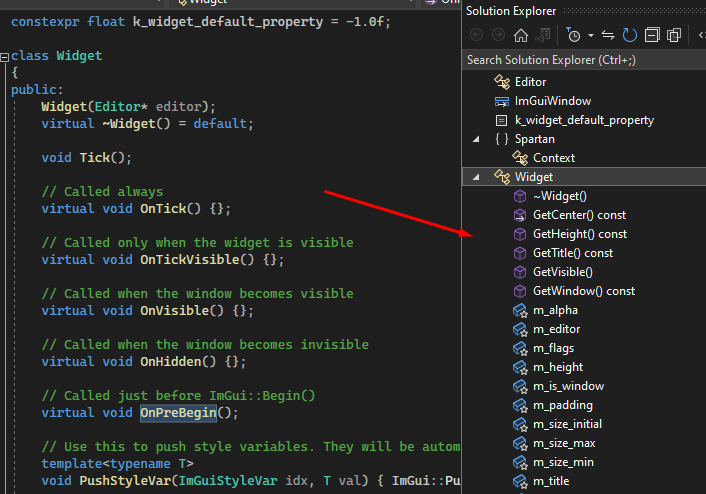Select the m_flags field

coord(553,348)
